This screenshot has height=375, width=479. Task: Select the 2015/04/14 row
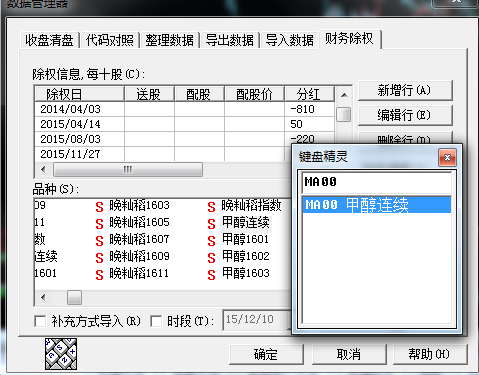pos(184,124)
